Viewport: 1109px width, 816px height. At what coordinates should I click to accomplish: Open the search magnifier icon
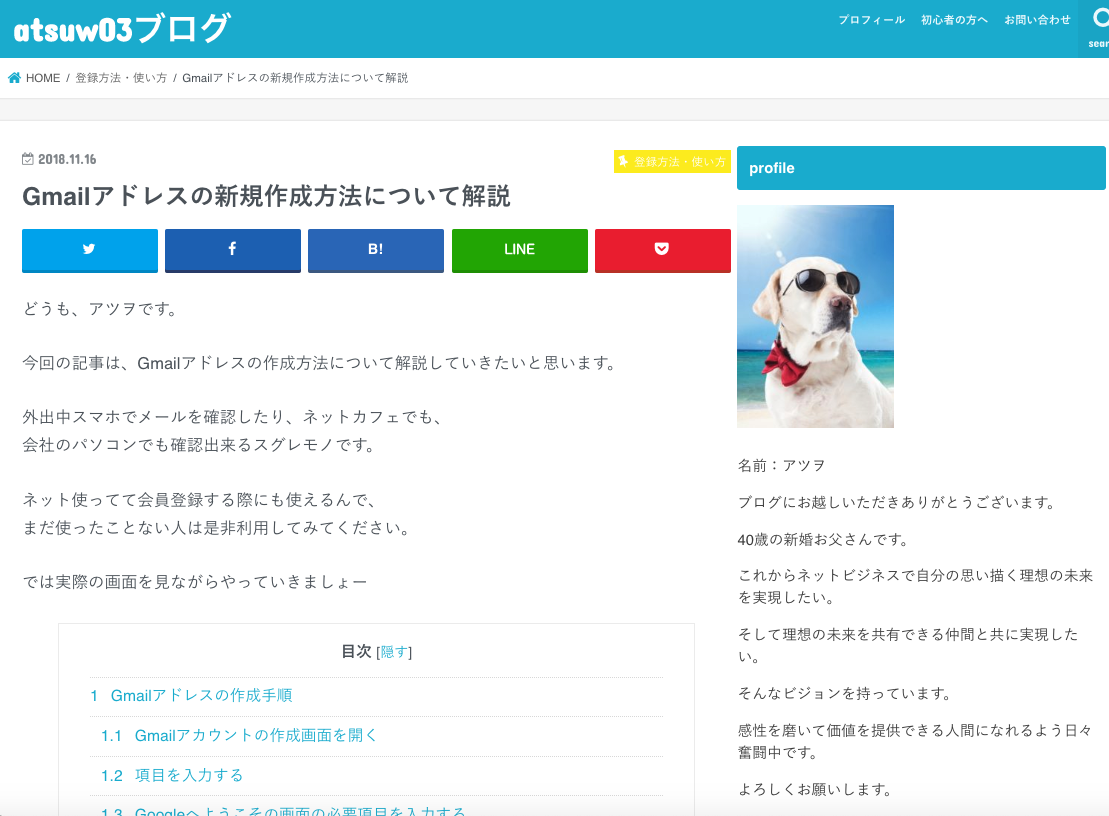point(1100,18)
